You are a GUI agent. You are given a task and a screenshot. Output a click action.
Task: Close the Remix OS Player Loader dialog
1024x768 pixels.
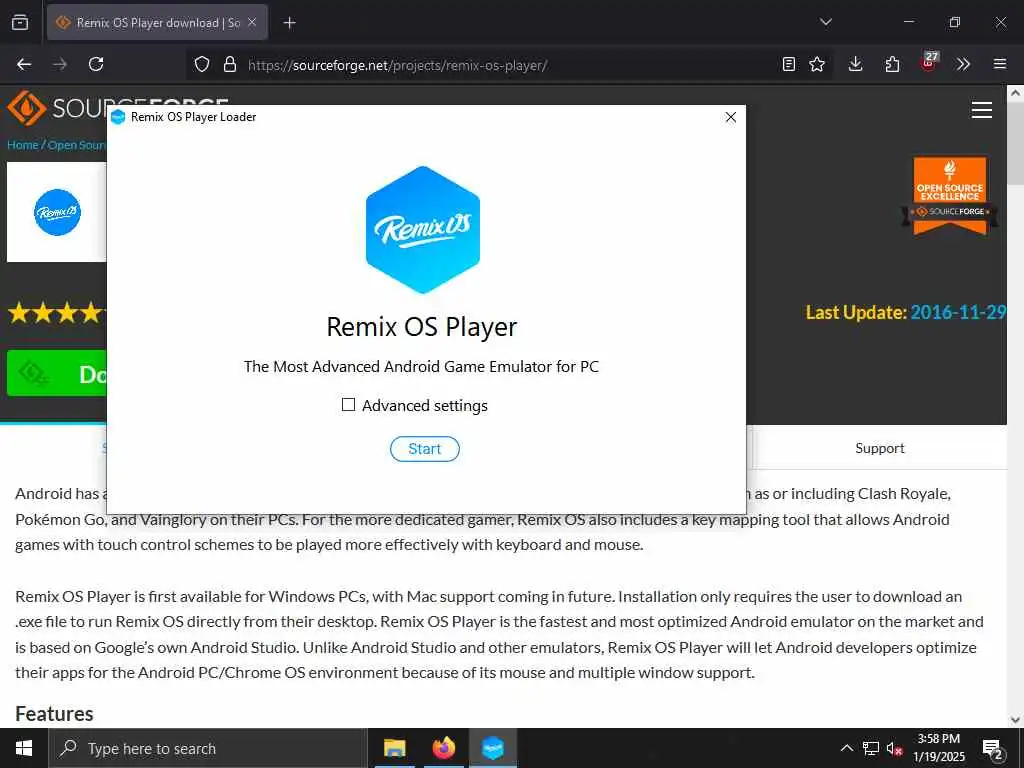731,117
